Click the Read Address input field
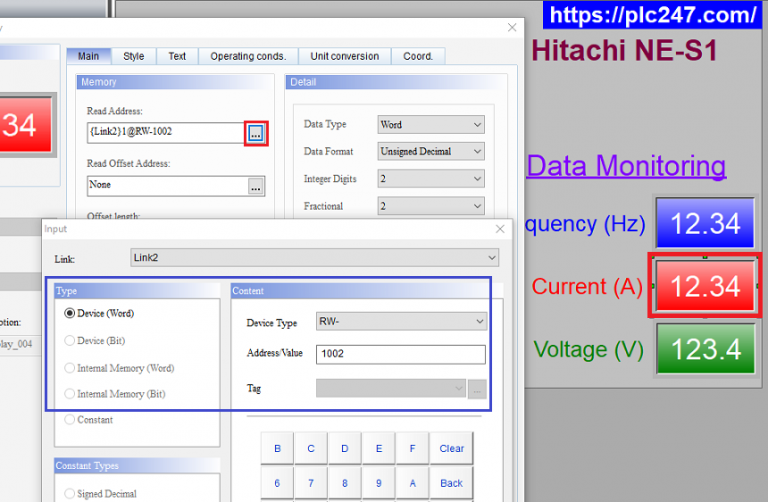Viewport: 768px width, 502px height. [x=166, y=133]
